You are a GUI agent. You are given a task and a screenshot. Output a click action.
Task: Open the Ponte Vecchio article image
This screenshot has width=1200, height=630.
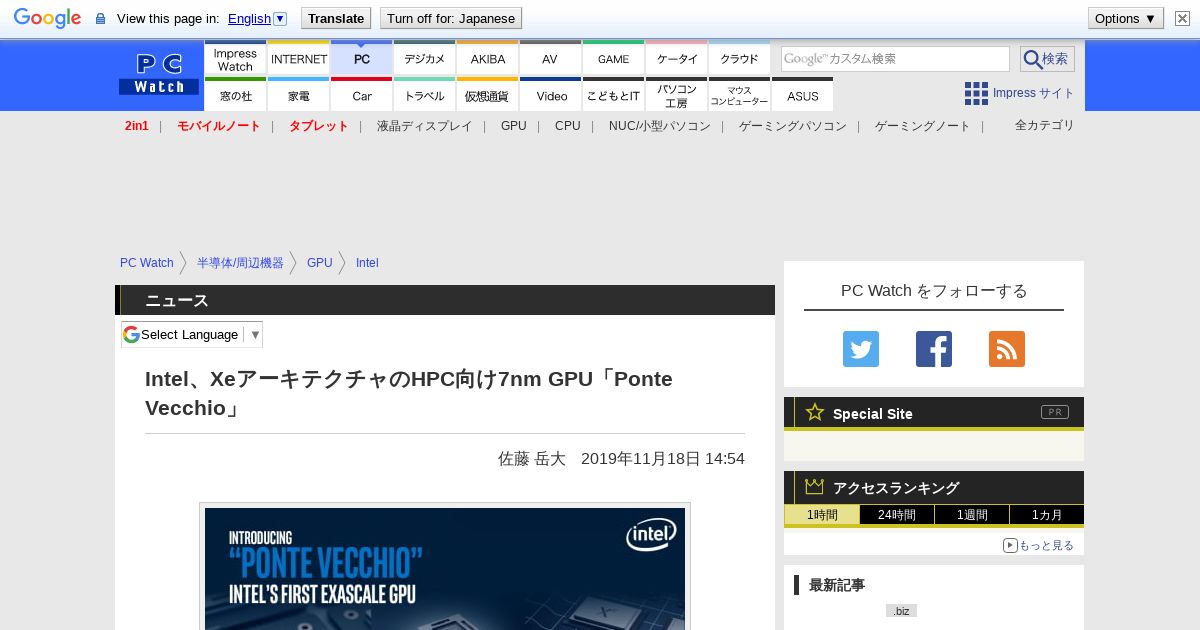pyautogui.click(x=445, y=569)
